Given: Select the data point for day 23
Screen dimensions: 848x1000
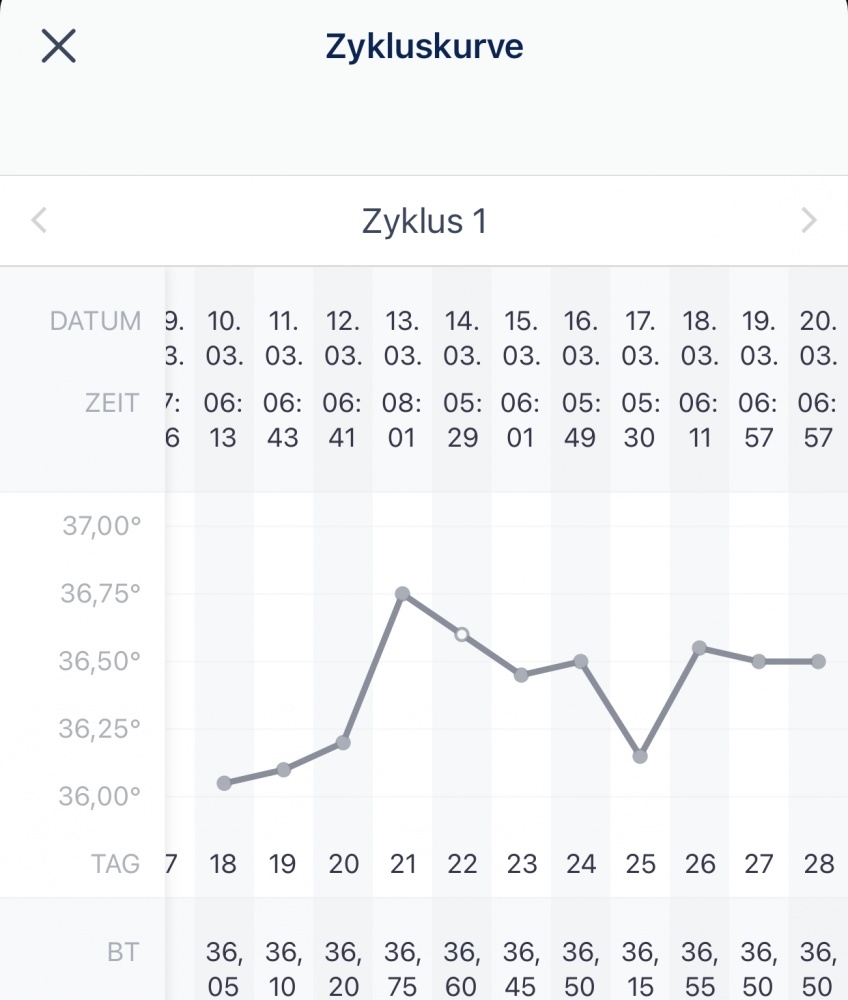Looking at the screenshot, I should coord(521,675).
